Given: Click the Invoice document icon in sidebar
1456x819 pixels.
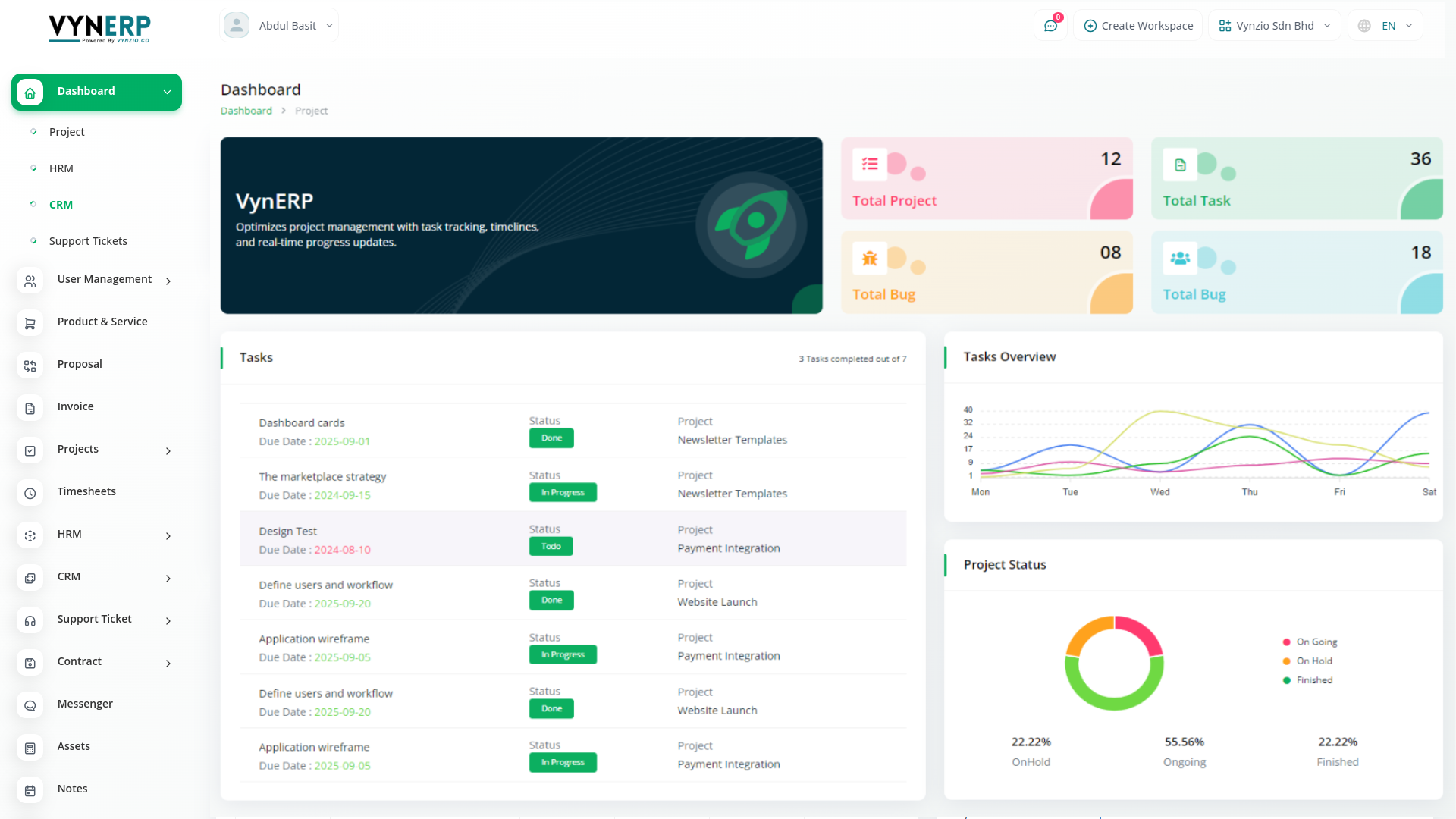Looking at the screenshot, I should (x=30, y=408).
